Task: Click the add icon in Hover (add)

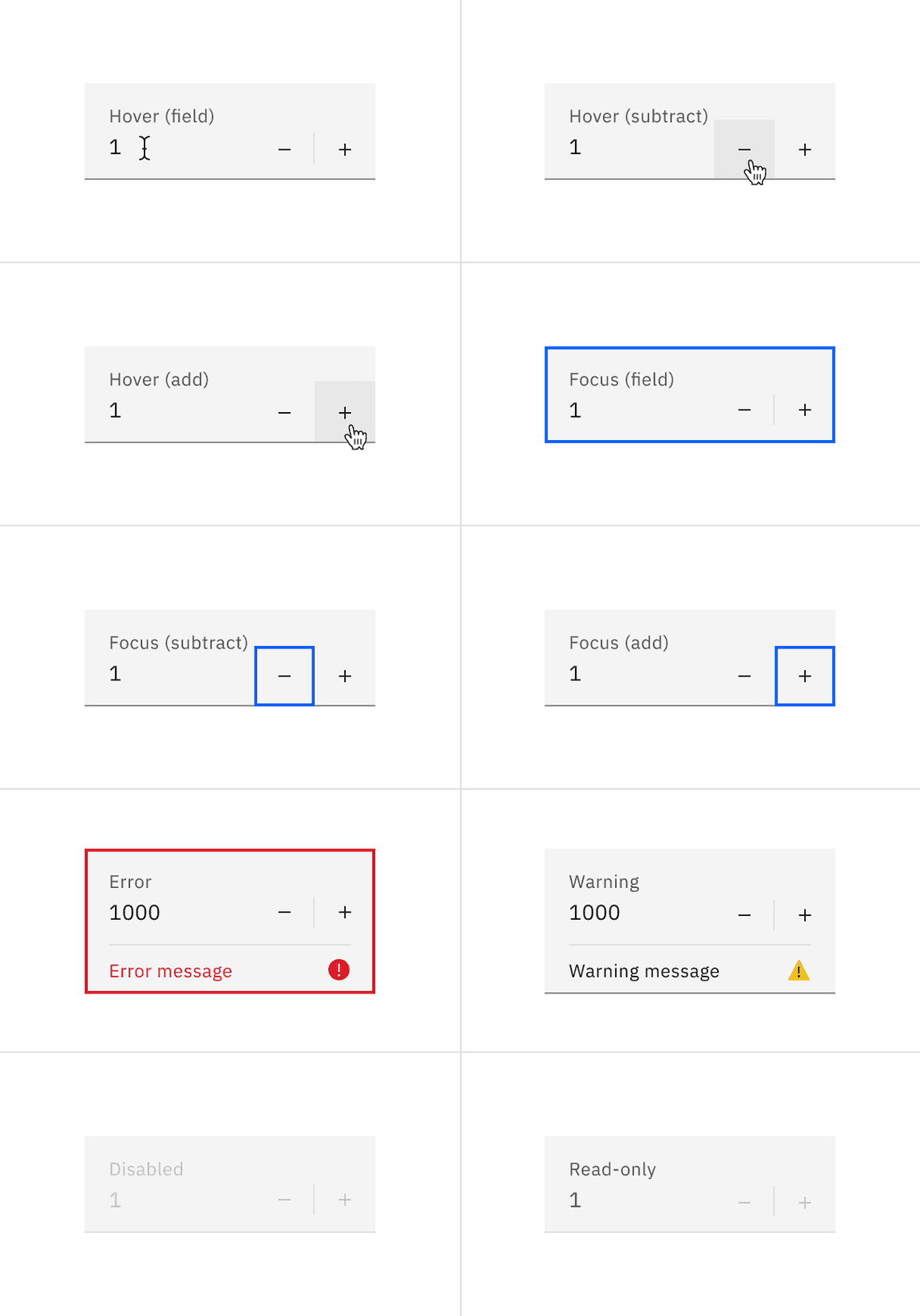Action: coord(344,412)
